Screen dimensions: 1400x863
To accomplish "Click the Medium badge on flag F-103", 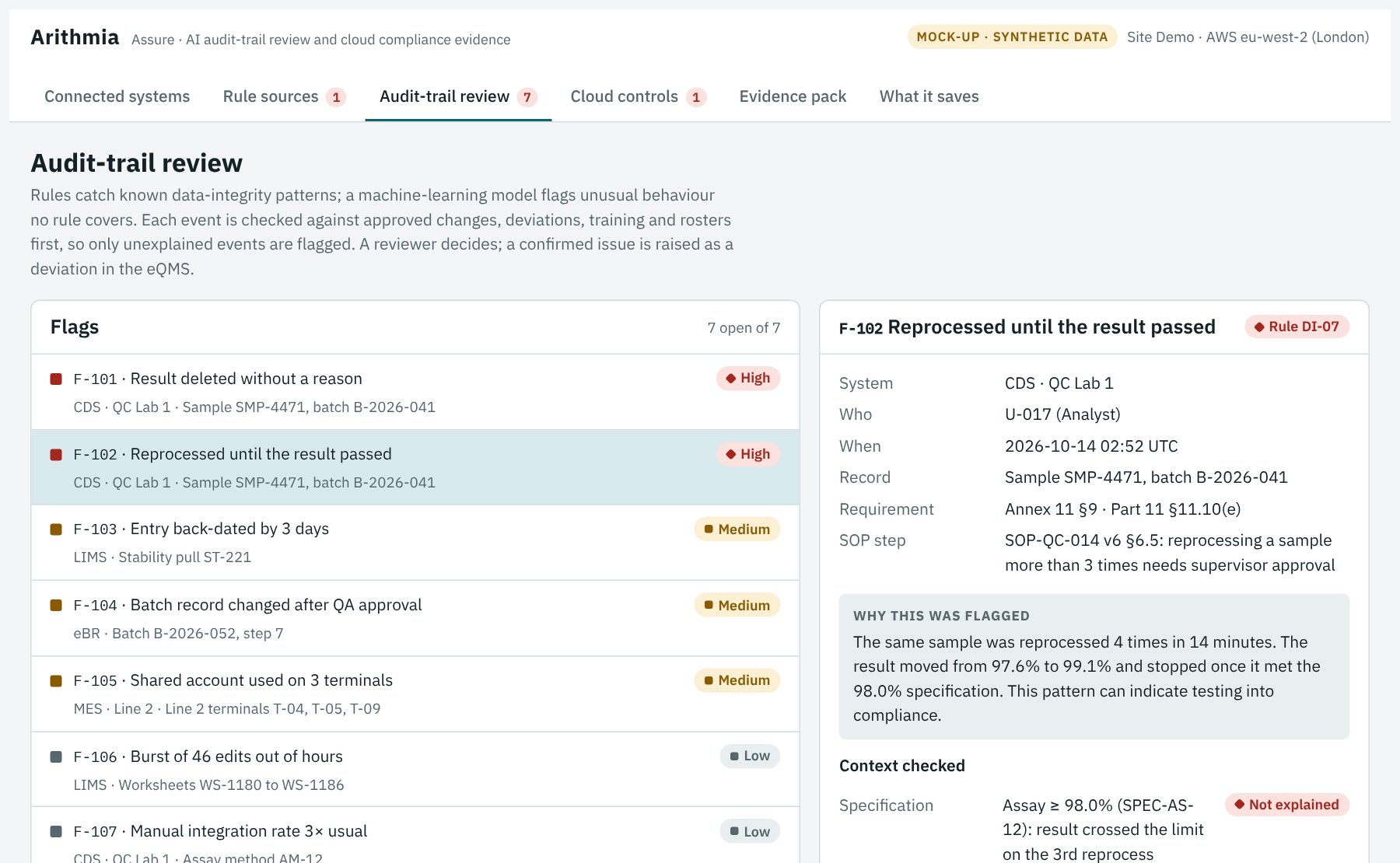I will [x=737, y=529].
